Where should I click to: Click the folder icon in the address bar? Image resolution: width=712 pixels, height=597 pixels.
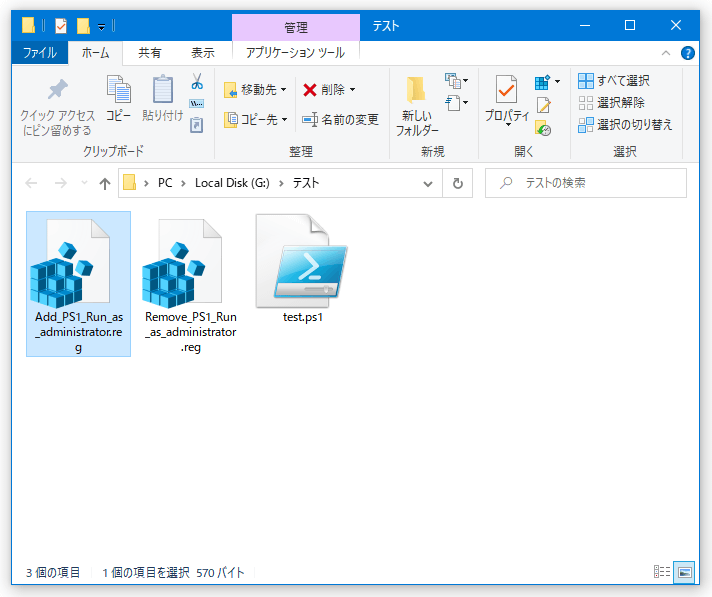[x=129, y=183]
